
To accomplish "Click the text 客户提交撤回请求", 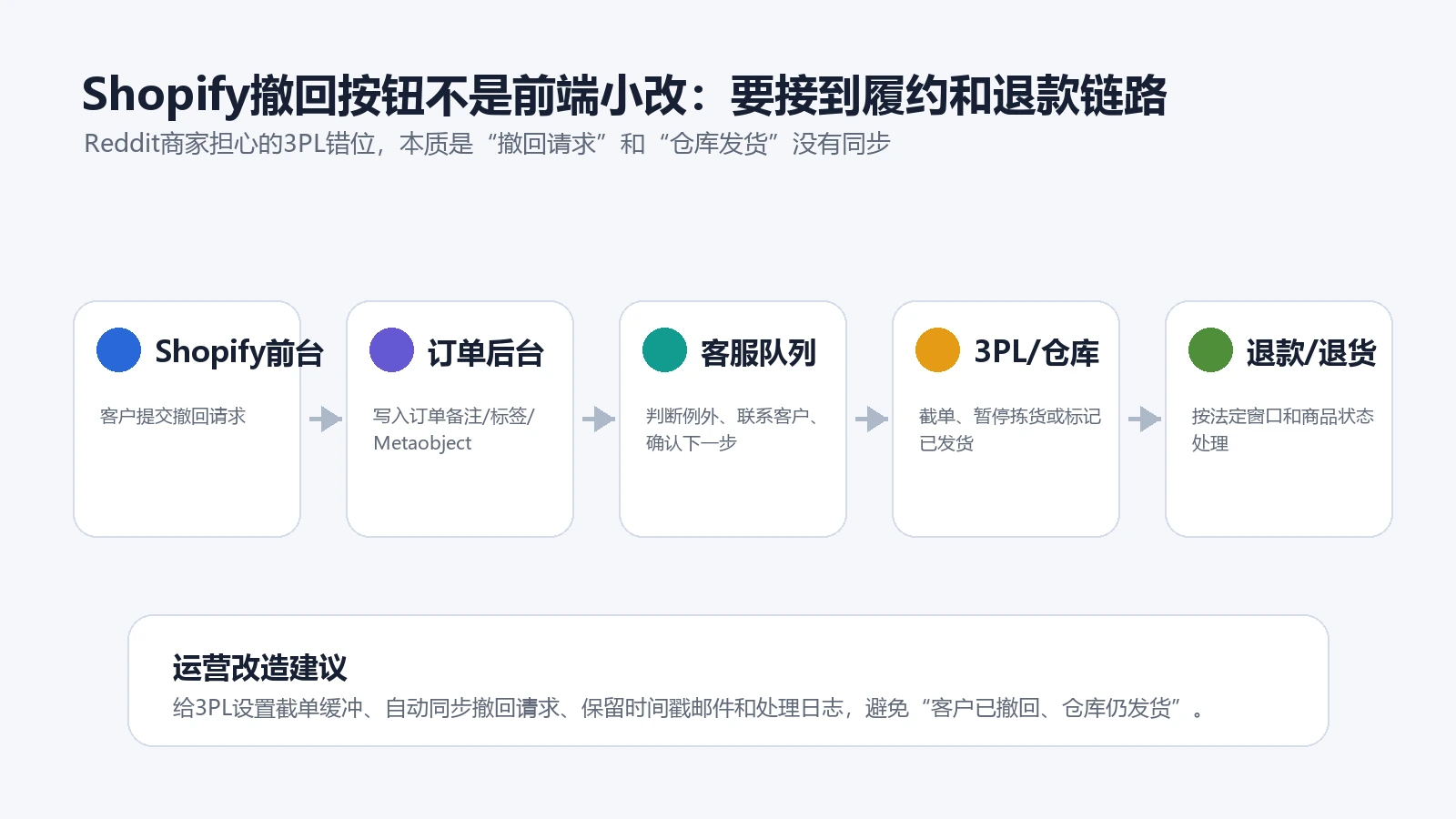I will (173, 416).
